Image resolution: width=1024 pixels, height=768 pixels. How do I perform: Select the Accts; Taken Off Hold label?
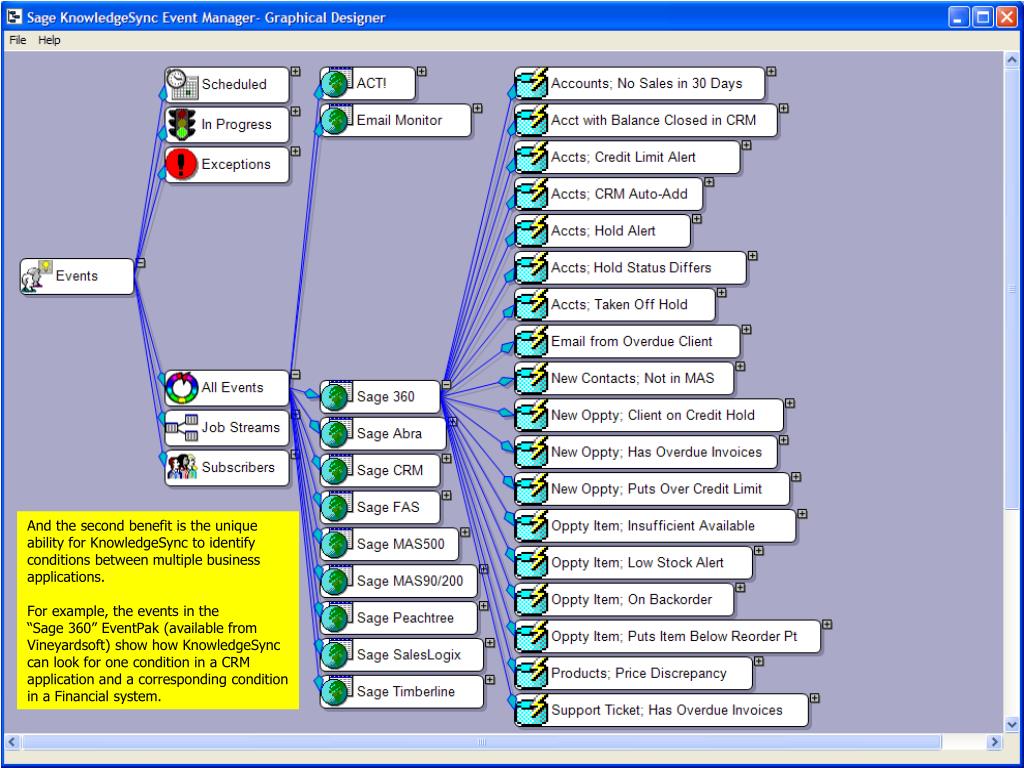coord(619,304)
